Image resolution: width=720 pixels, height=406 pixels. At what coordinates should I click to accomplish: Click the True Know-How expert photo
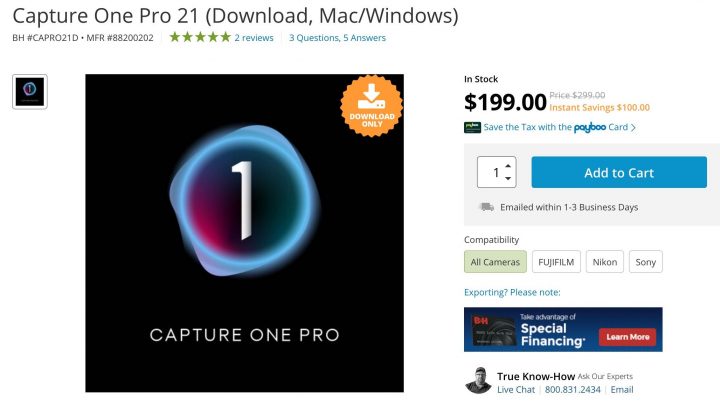click(x=478, y=380)
